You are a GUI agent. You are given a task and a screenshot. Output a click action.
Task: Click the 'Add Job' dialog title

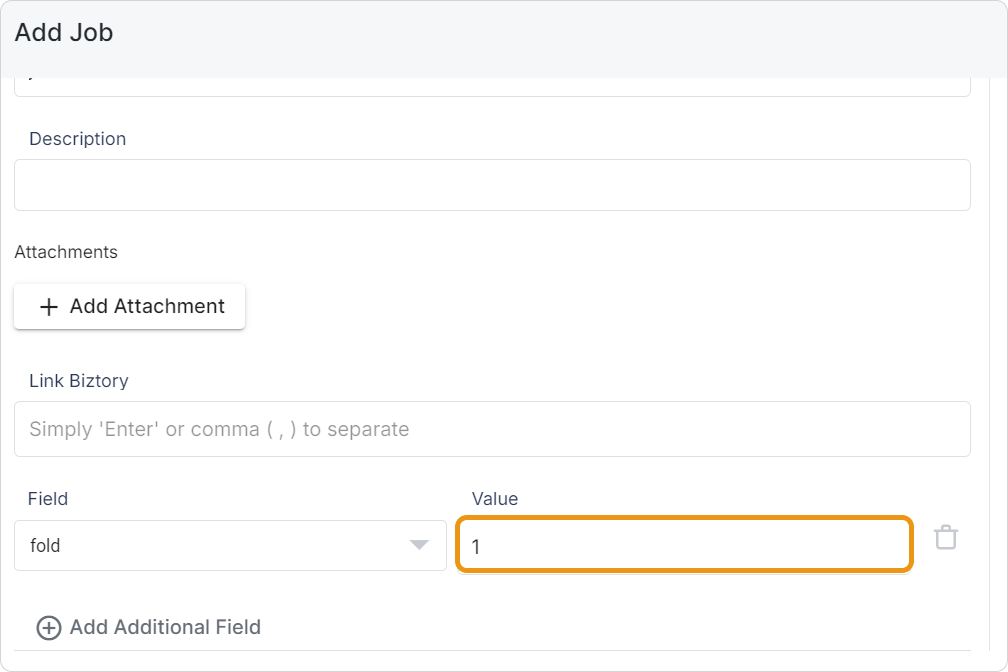[x=64, y=33]
